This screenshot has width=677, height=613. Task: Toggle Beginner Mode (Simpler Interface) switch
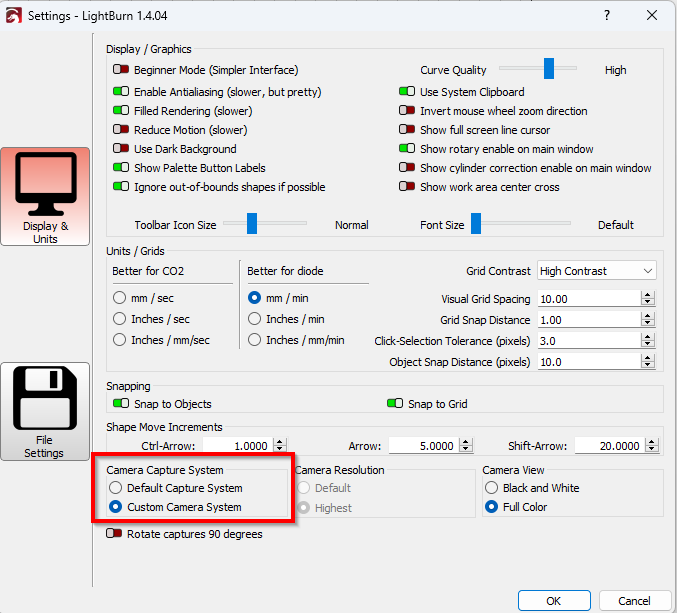[x=121, y=70]
